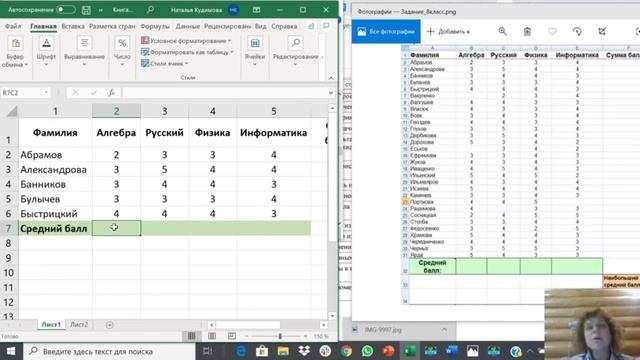This screenshot has width=640, height=360.
Task: Click the Insert Function fx icon
Action: pos(111,93)
